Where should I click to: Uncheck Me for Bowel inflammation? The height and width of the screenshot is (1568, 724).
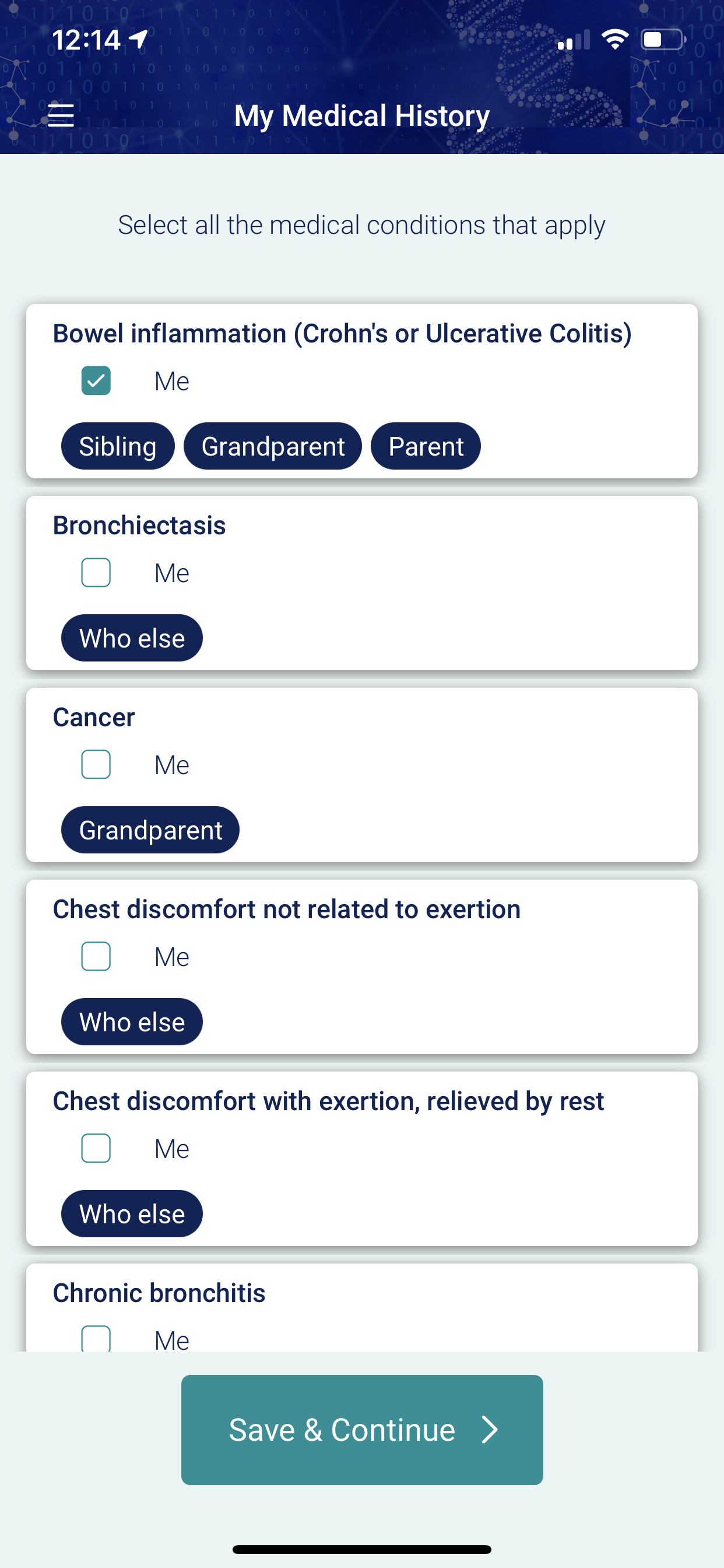[96, 380]
